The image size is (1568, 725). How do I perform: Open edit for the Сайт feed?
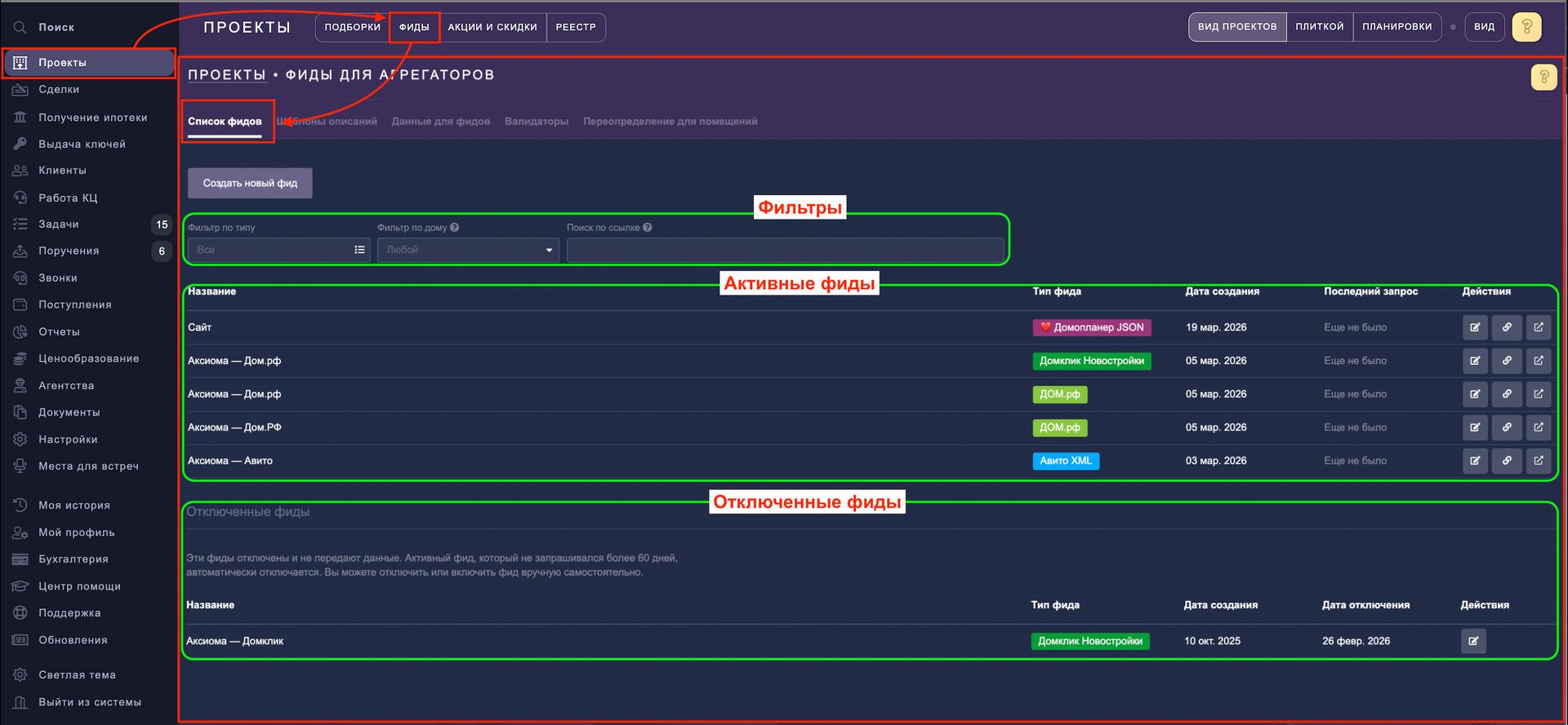1475,327
